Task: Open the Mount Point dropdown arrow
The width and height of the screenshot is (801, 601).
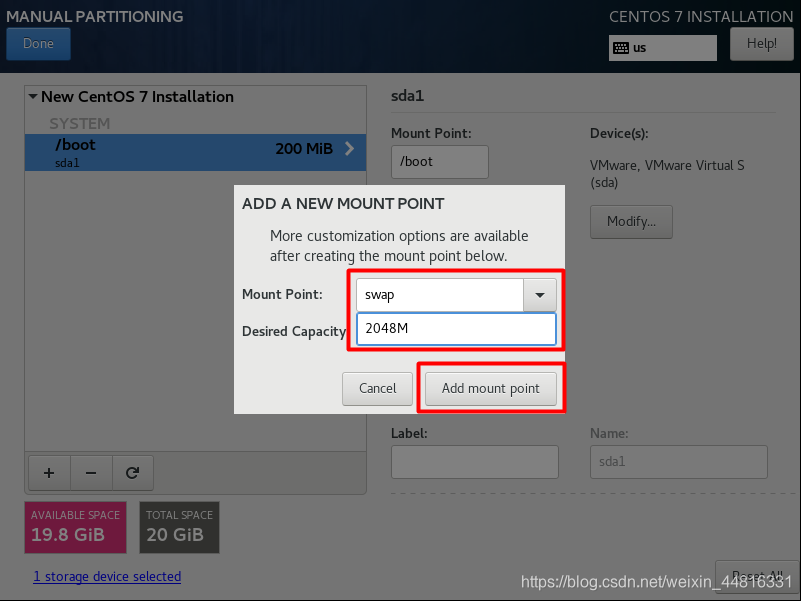Action: (539, 295)
